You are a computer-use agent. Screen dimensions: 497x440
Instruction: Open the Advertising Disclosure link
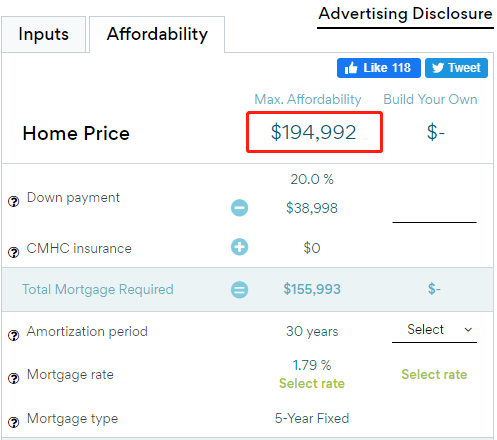click(405, 14)
